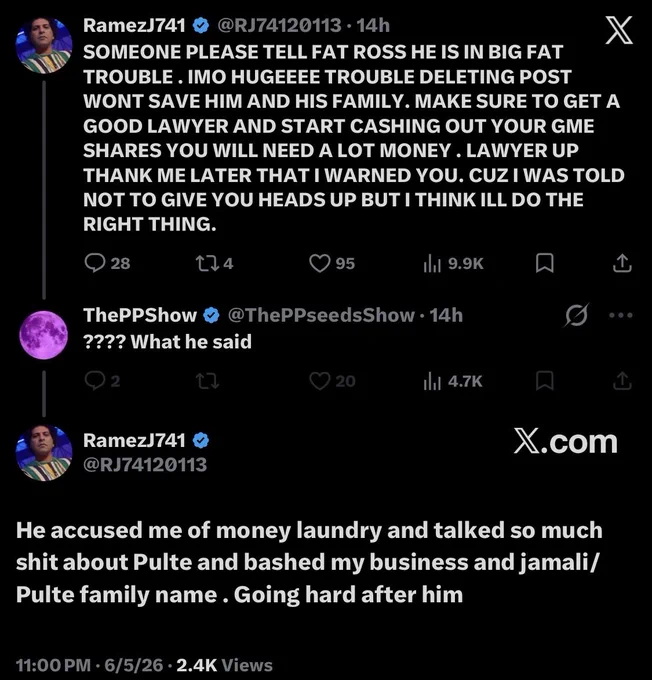Click the X logo at top right
This screenshot has width=652, height=680.
[619, 30]
